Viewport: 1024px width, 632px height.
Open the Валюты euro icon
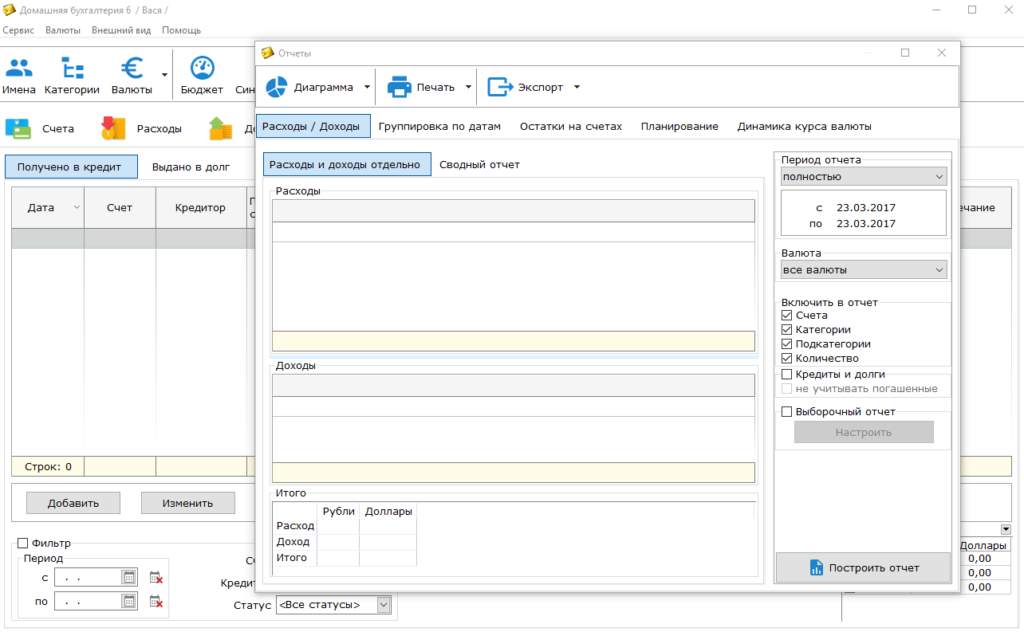tap(132, 69)
